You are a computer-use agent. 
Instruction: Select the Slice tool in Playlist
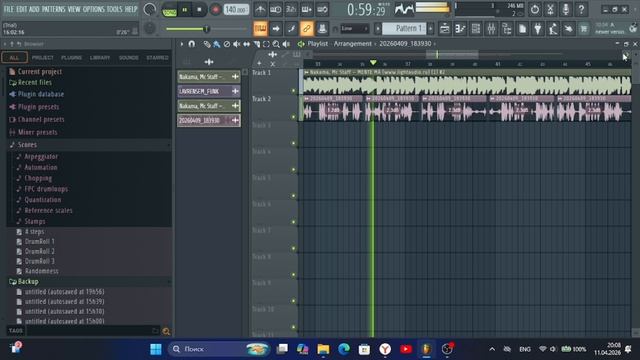(256, 44)
